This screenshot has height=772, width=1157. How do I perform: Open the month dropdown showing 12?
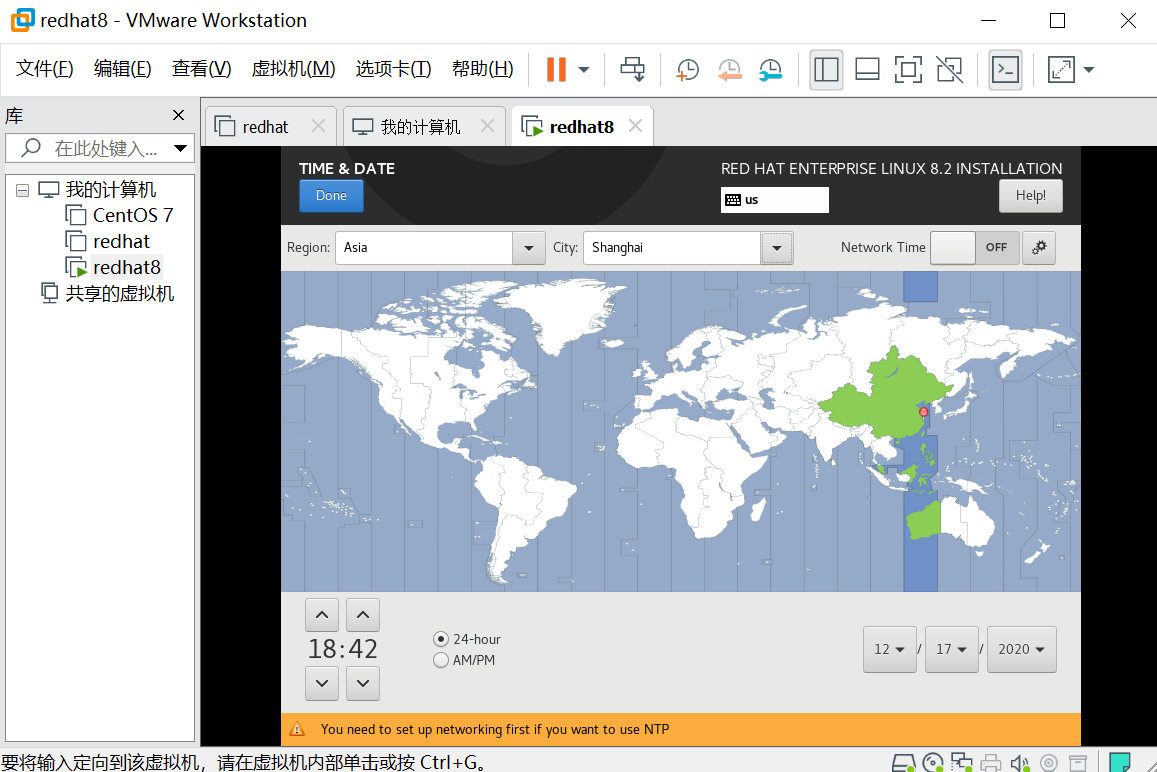(x=890, y=649)
